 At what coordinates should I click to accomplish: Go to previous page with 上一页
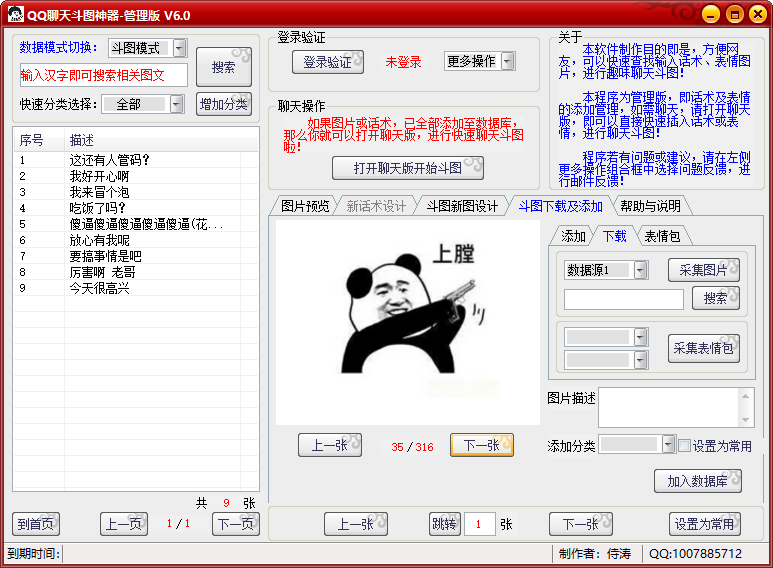(x=124, y=524)
